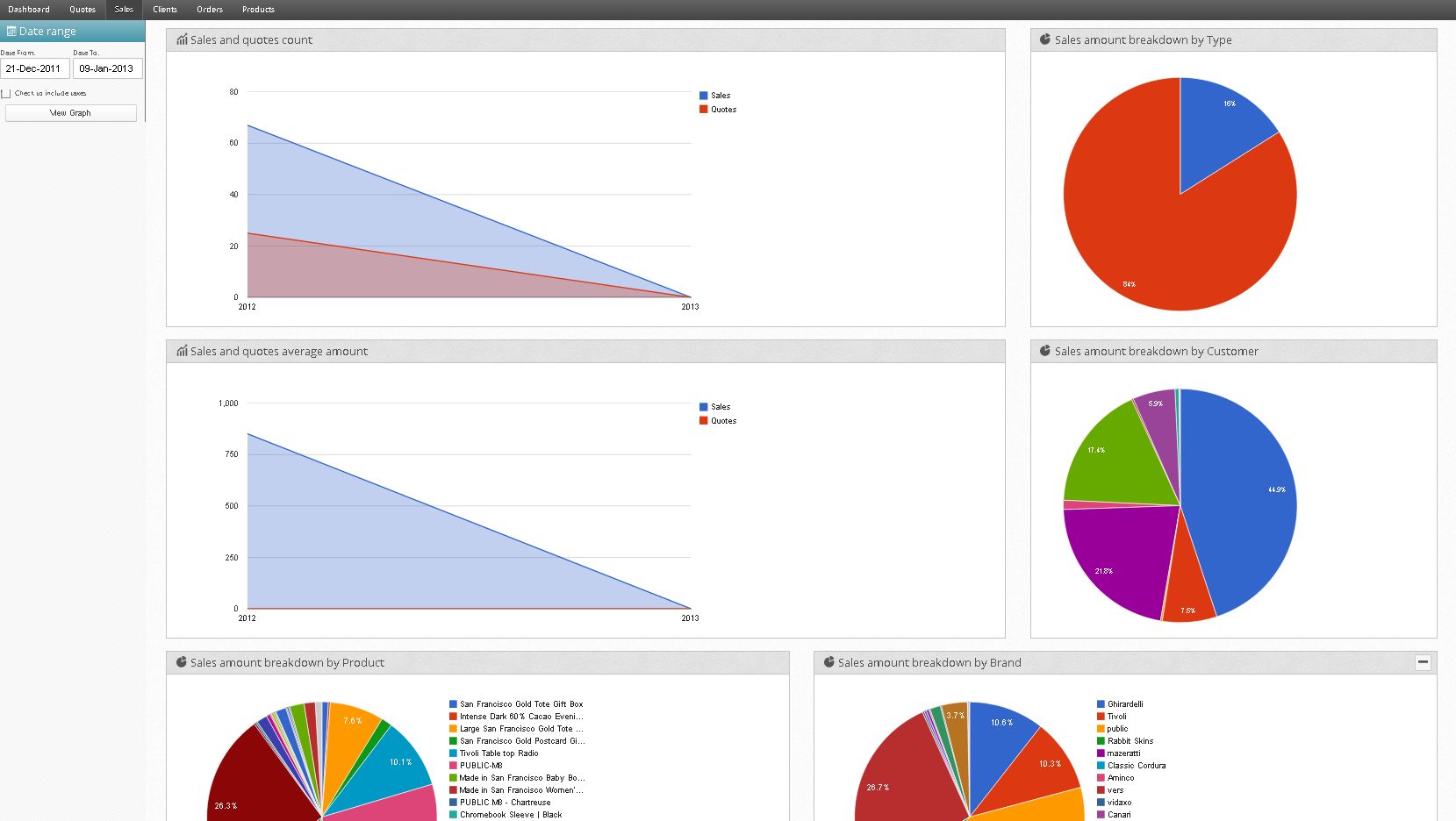Screen dimensions: 1456x821
Task: Click the Sales and quotes count chart icon
Action: (182, 39)
